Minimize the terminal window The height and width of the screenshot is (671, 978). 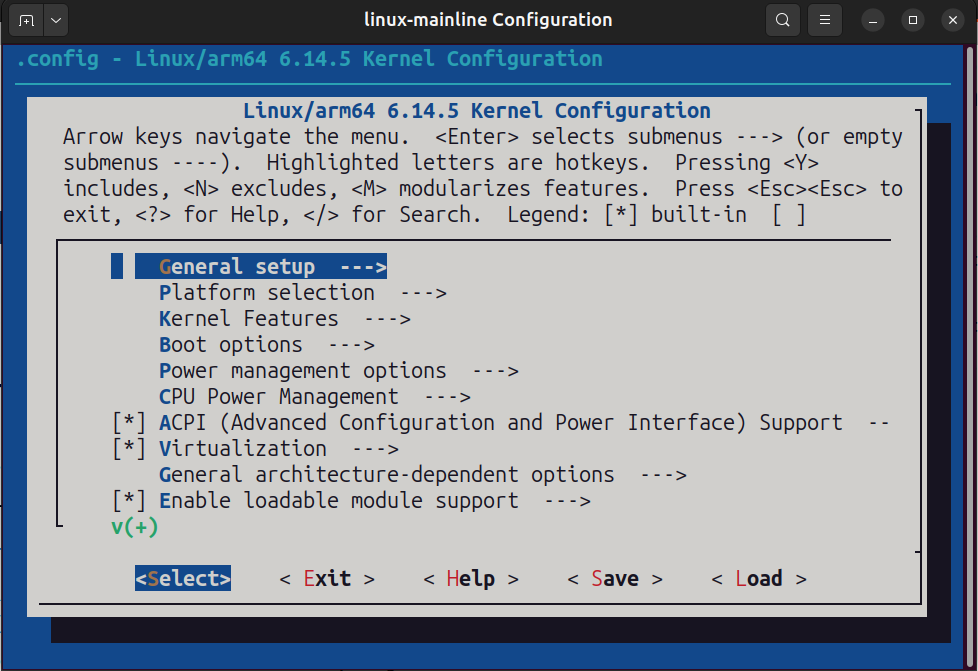[873, 21]
